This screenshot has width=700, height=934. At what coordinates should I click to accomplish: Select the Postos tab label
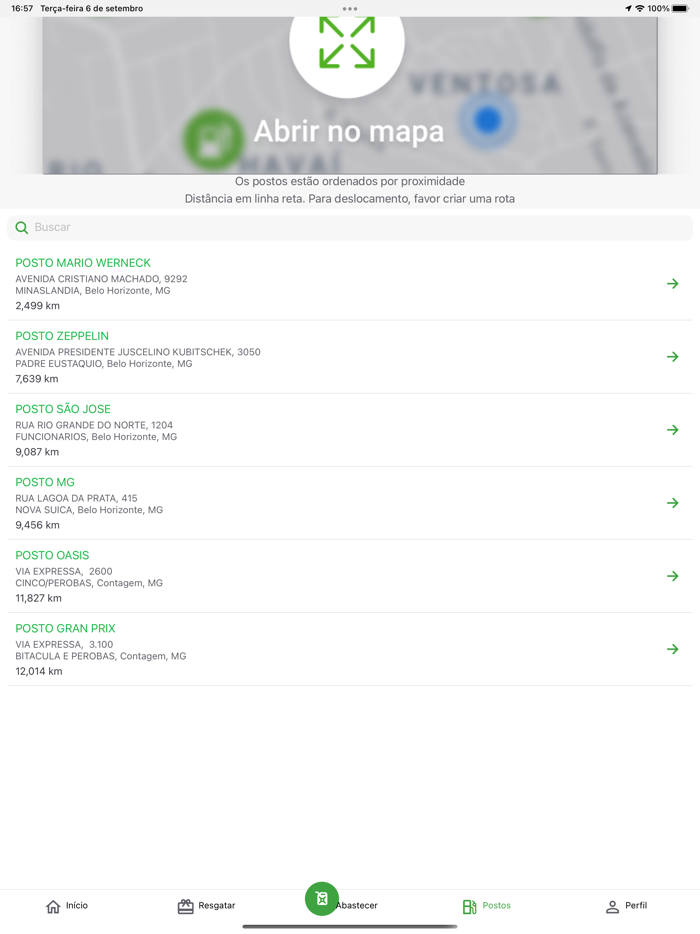tap(496, 905)
